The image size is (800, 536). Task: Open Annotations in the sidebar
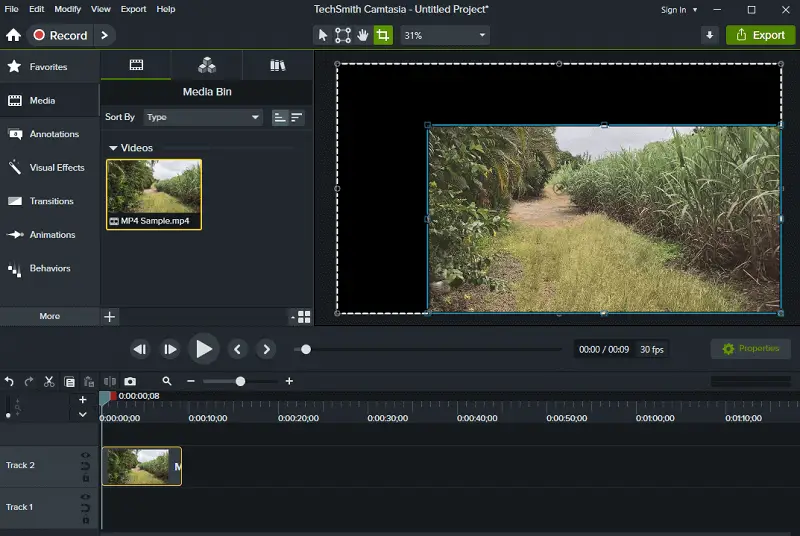[x=49, y=134]
